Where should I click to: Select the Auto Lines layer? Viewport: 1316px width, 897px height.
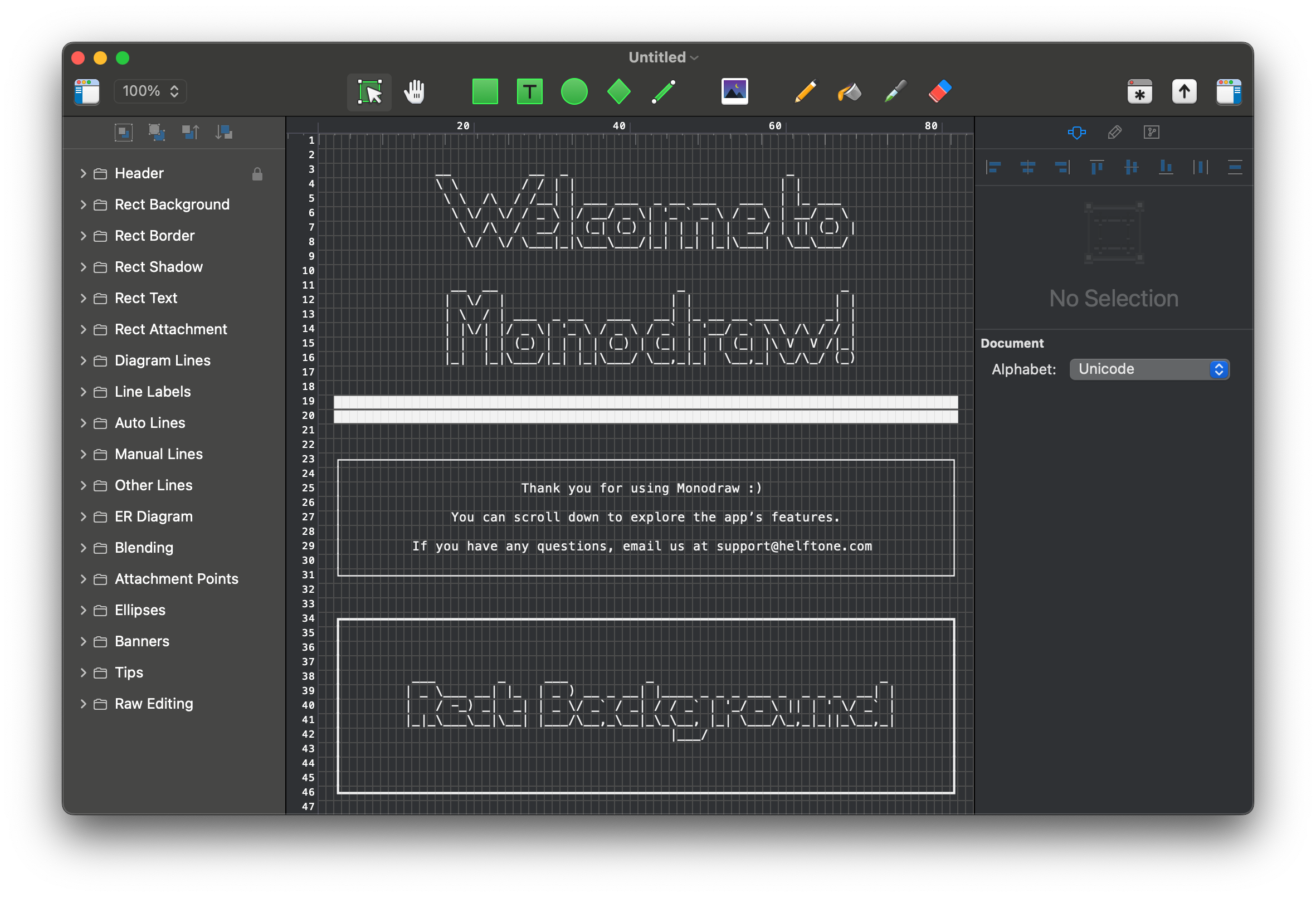[x=174, y=423]
